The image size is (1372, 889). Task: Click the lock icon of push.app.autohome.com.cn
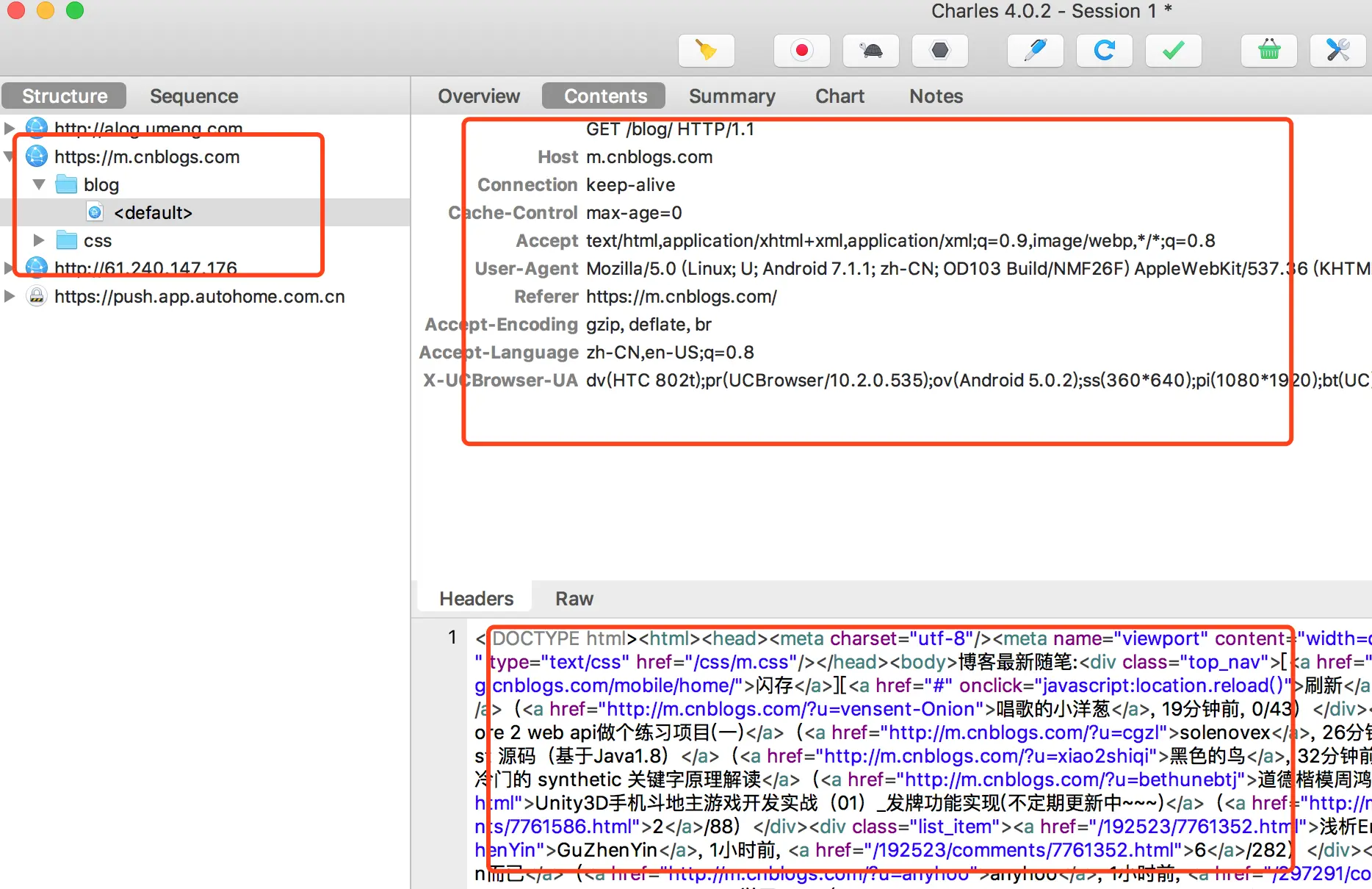(x=37, y=296)
